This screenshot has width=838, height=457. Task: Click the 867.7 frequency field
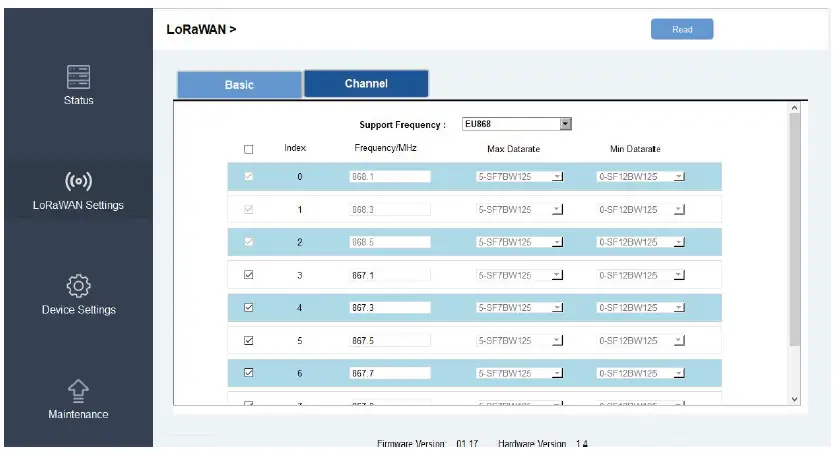pos(390,374)
